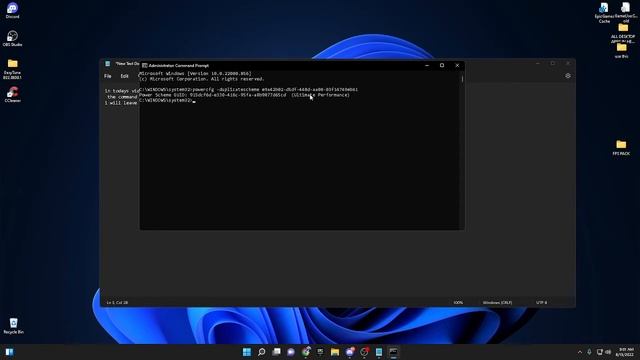Switch to Notepad via taskbar icon
This screenshot has height=360, width=640.
tap(379, 352)
